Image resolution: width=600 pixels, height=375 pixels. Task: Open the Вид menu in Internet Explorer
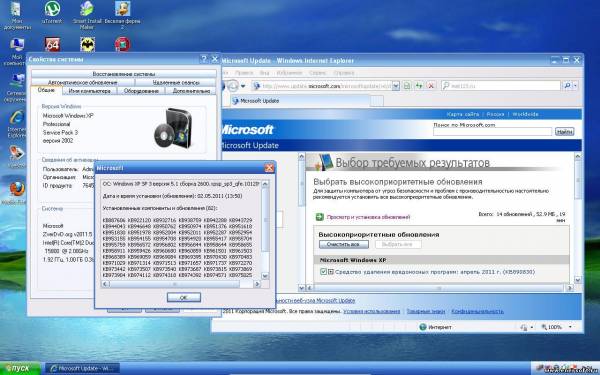click(264, 73)
